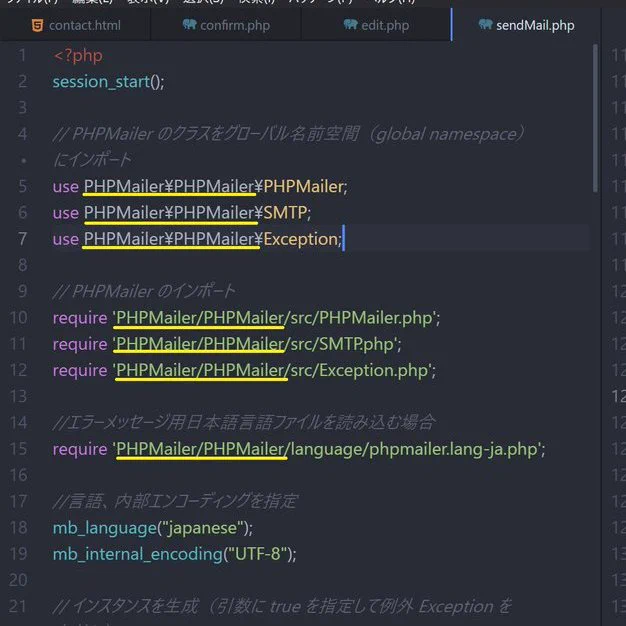Image resolution: width=626 pixels, height=626 pixels.
Task: Click the vertical scrollbar thumb of the editor
Action: point(595,118)
